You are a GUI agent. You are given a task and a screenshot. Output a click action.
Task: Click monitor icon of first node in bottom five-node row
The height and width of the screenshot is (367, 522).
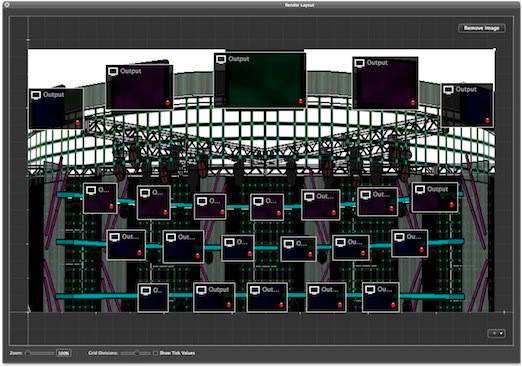pos(146,291)
